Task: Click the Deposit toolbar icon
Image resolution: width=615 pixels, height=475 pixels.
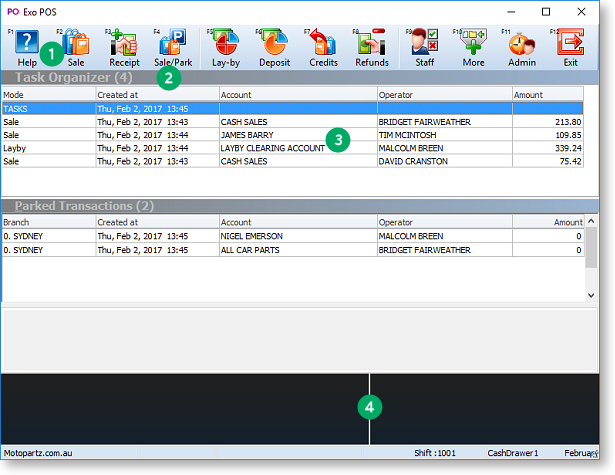Action: coord(275,46)
